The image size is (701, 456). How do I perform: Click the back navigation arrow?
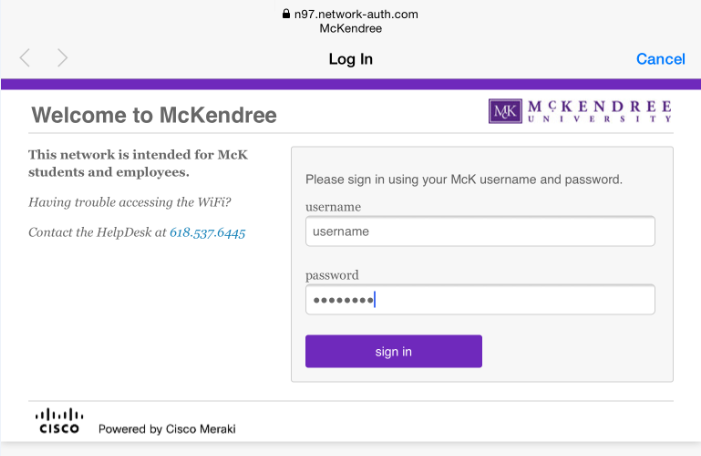(x=25, y=58)
